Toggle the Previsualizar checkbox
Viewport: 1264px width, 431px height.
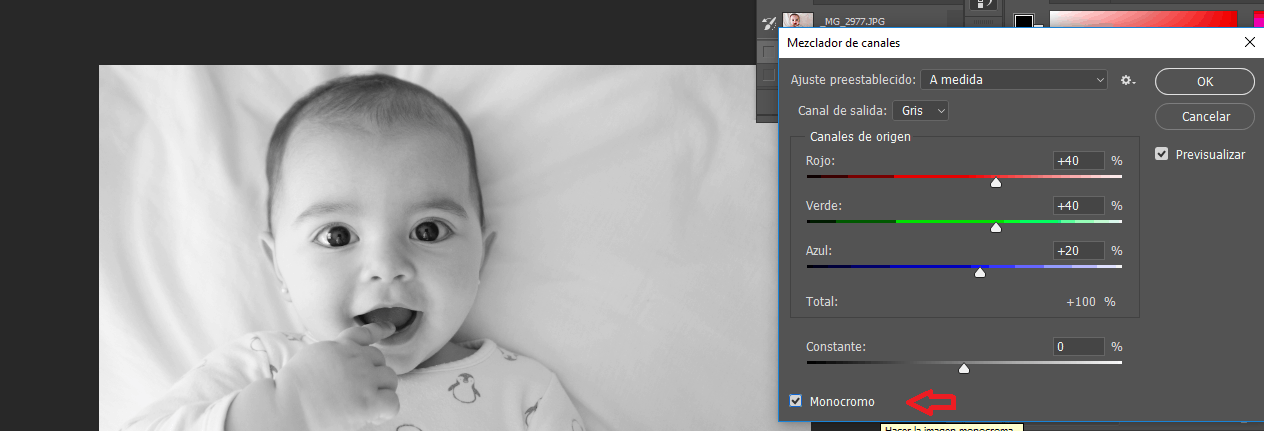[x=1161, y=154]
